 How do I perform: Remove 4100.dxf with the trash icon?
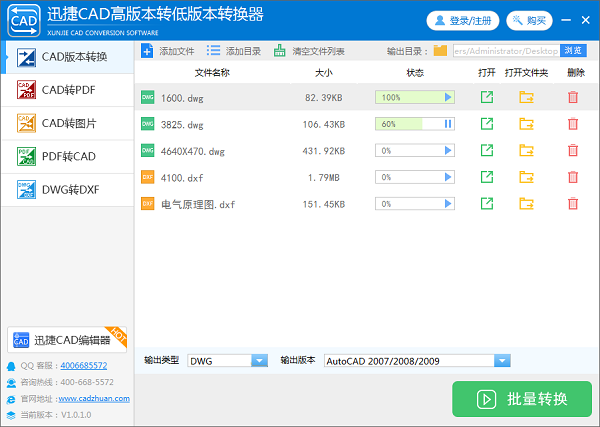(x=573, y=177)
